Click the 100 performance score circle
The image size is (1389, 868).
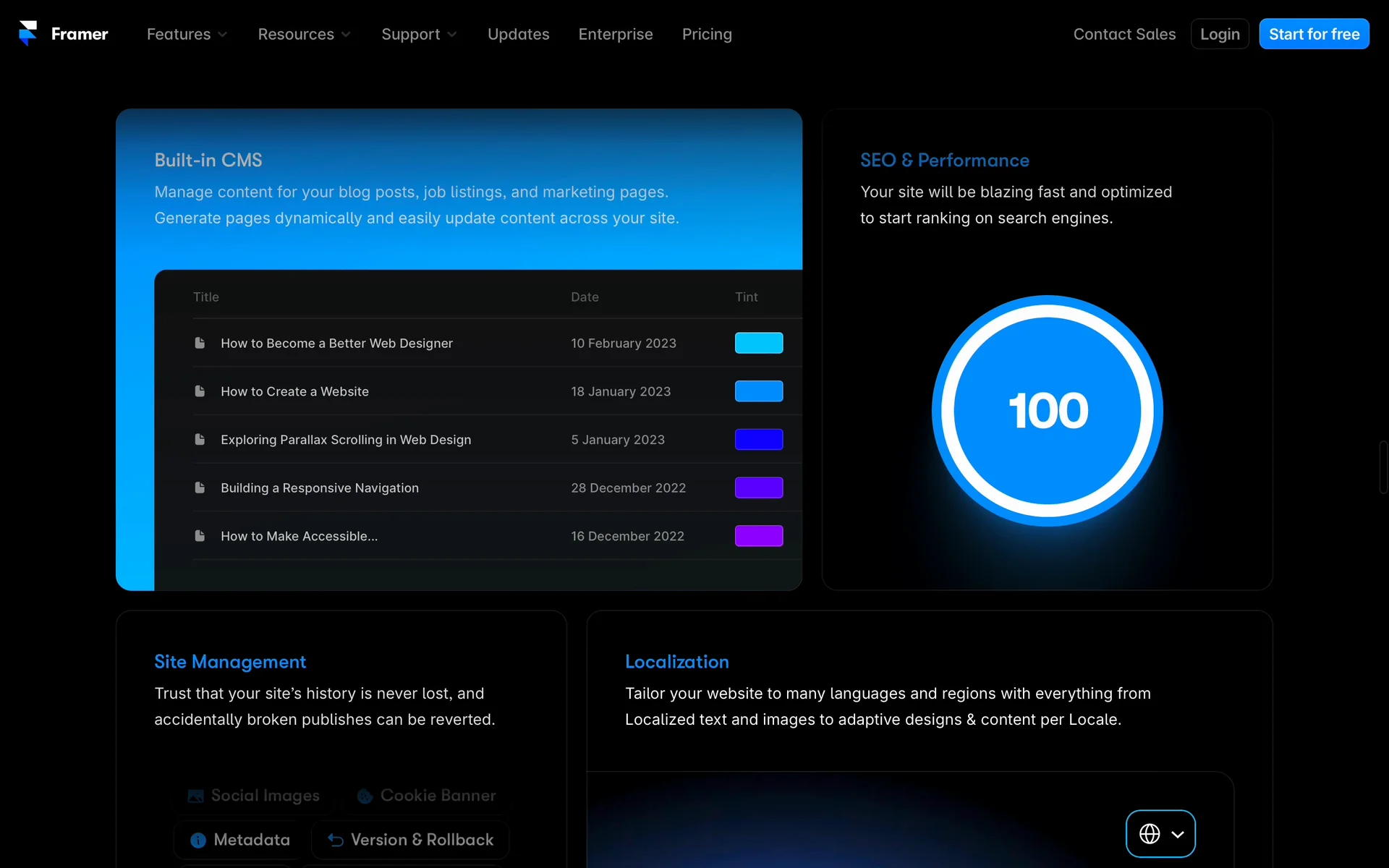tap(1047, 410)
